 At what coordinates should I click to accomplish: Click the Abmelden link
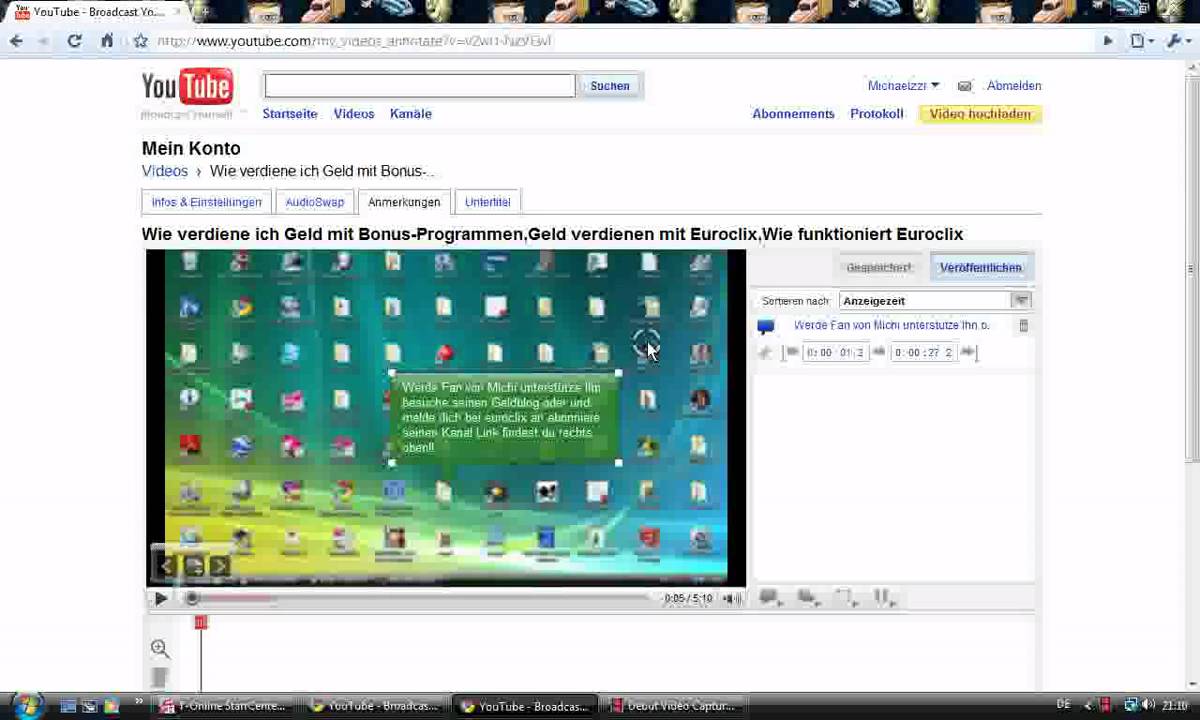click(x=1014, y=86)
